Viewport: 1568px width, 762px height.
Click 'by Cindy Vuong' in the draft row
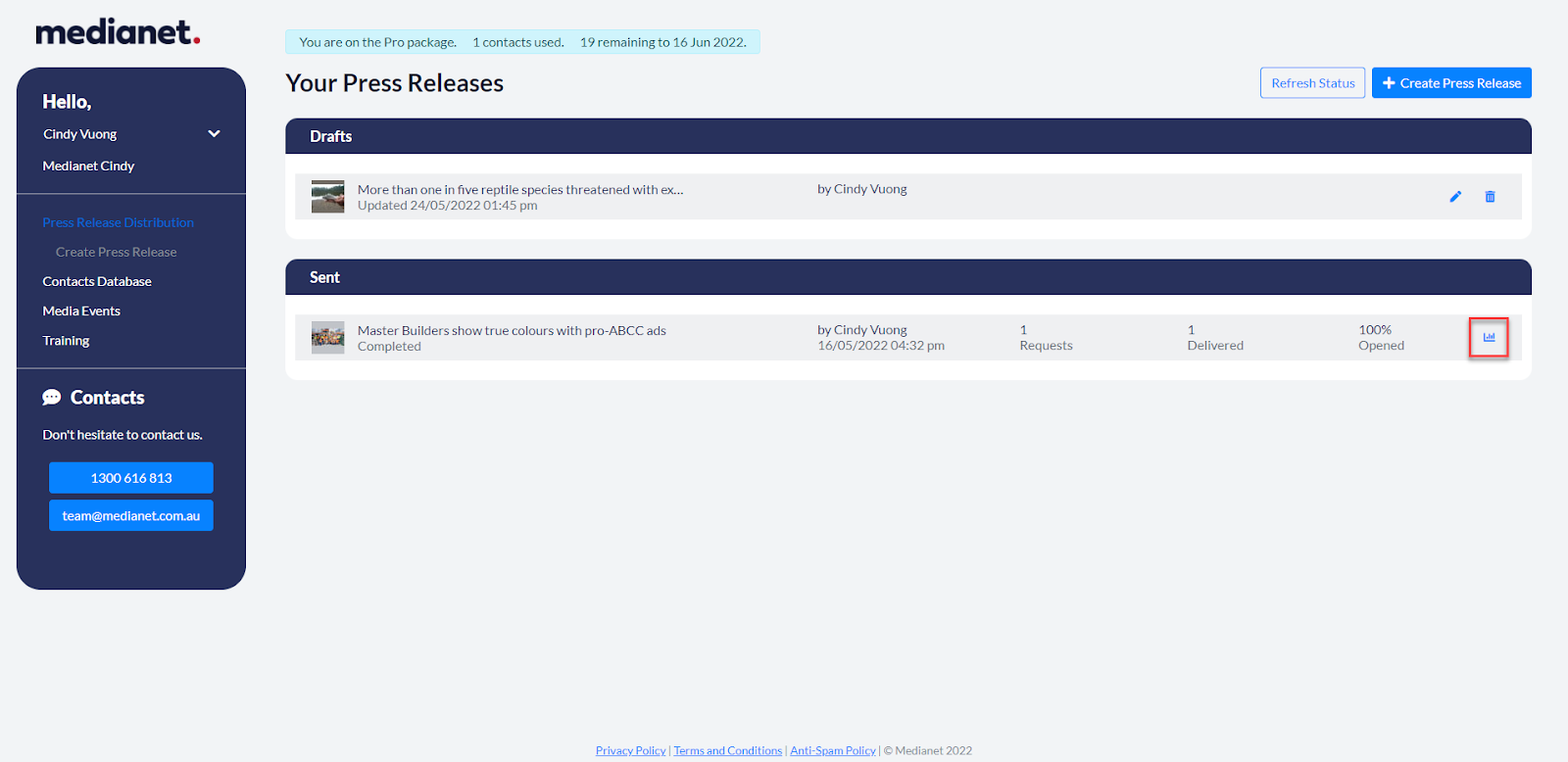click(862, 189)
